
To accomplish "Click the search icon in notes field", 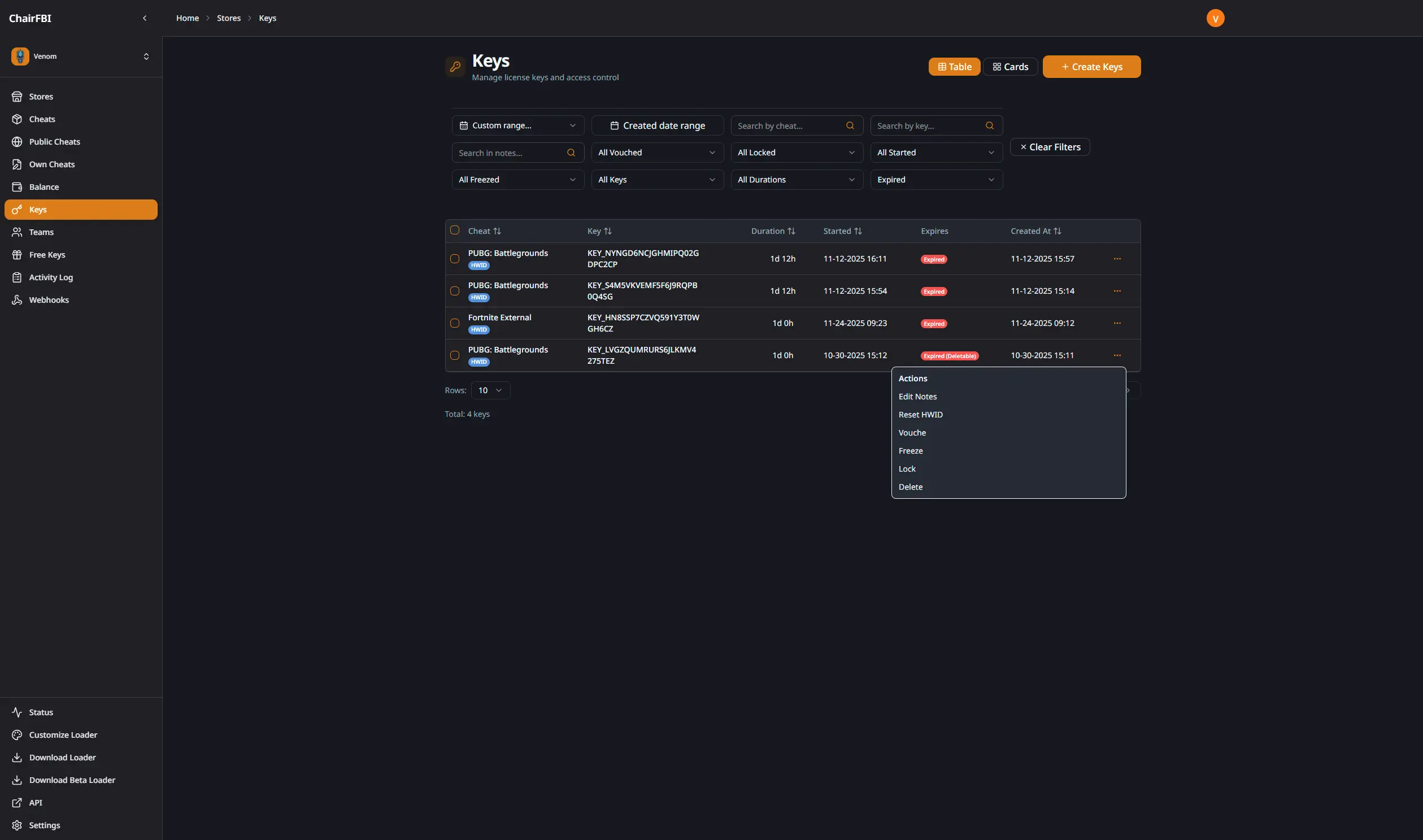I will pyautogui.click(x=571, y=153).
